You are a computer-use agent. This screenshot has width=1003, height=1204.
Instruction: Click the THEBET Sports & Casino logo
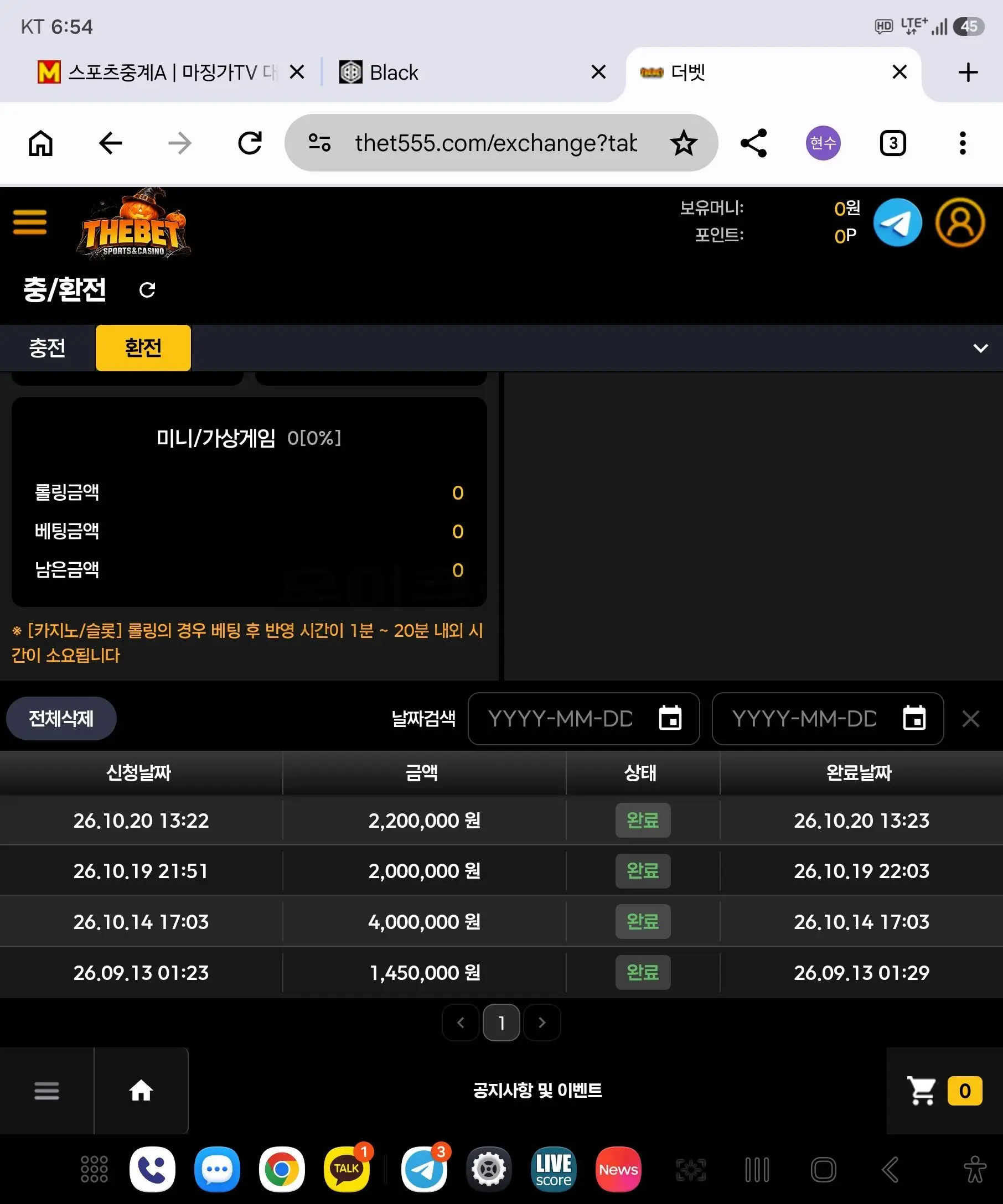tap(133, 225)
